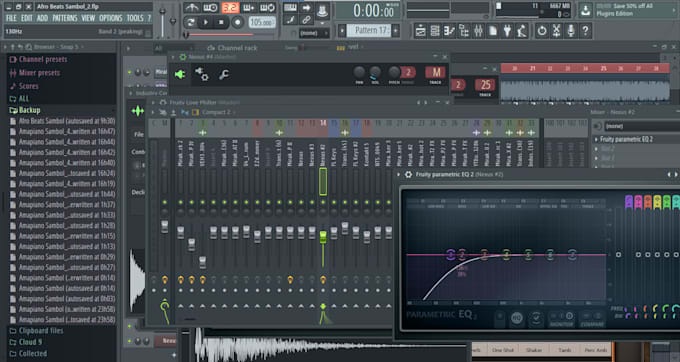Toggle the HQ button in Parametric EQ 2
This screenshot has width=680, height=362.
click(x=517, y=319)
